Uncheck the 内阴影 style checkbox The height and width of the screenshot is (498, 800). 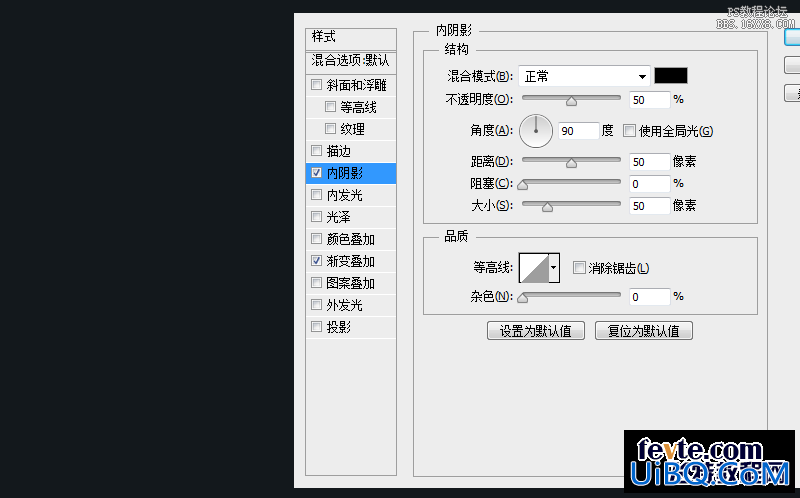[x=316, y=172]
